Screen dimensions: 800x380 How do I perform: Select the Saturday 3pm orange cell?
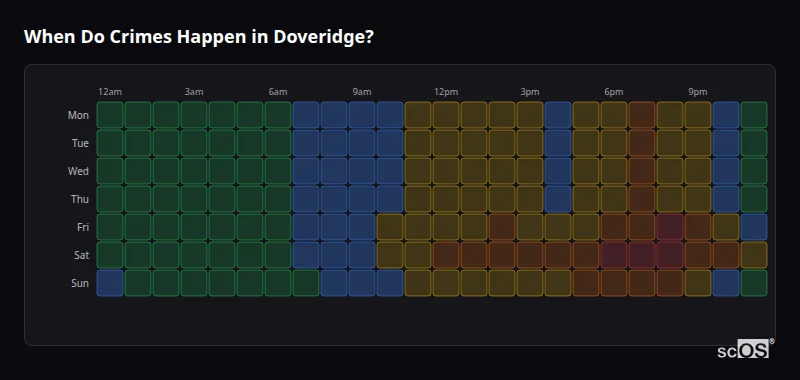point(530,255)
